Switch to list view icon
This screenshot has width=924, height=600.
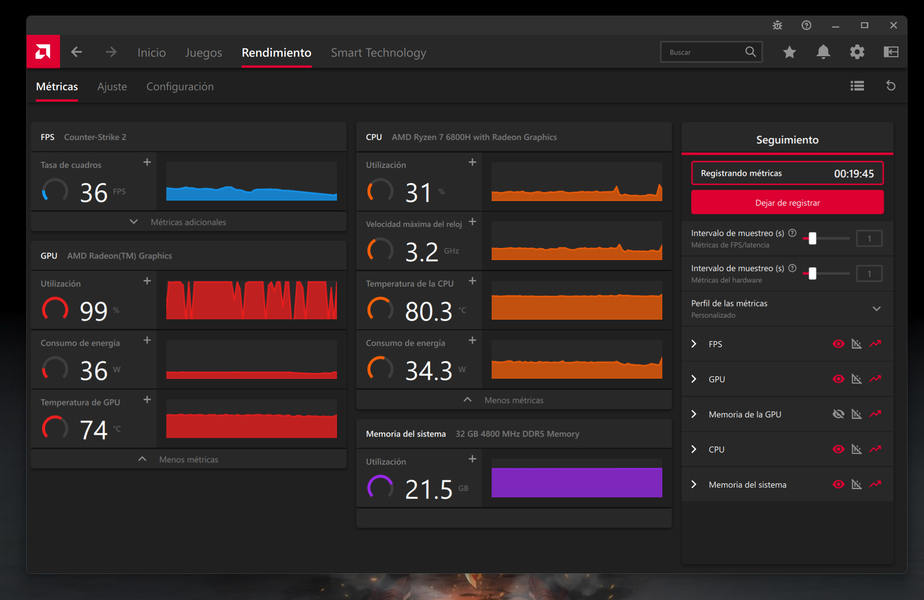[857, 87]
